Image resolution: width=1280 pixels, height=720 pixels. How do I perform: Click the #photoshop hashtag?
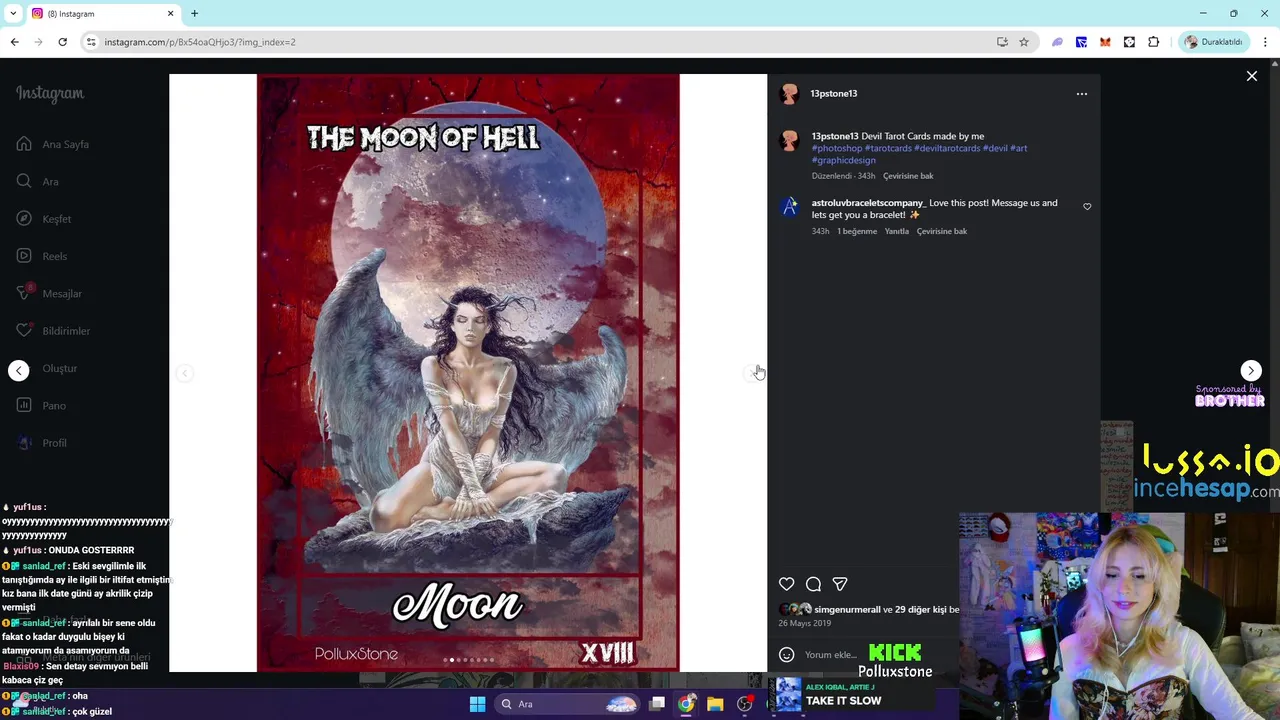[837, 148]
